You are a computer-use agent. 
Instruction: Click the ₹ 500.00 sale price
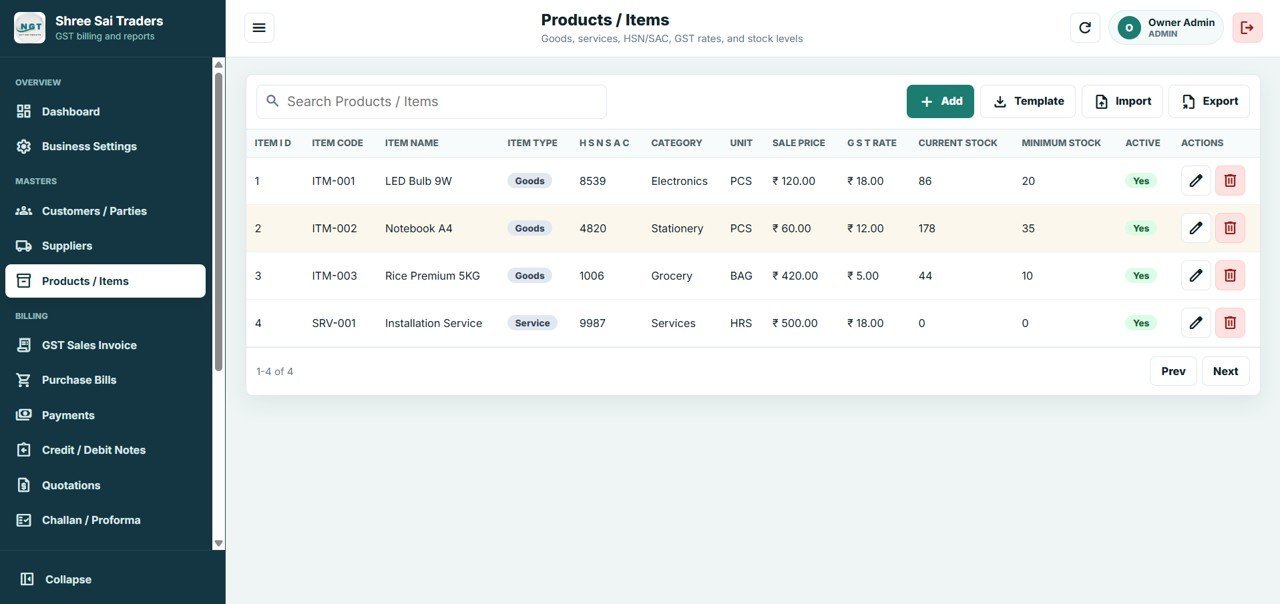pyautogui.click(x=795, y=323)
